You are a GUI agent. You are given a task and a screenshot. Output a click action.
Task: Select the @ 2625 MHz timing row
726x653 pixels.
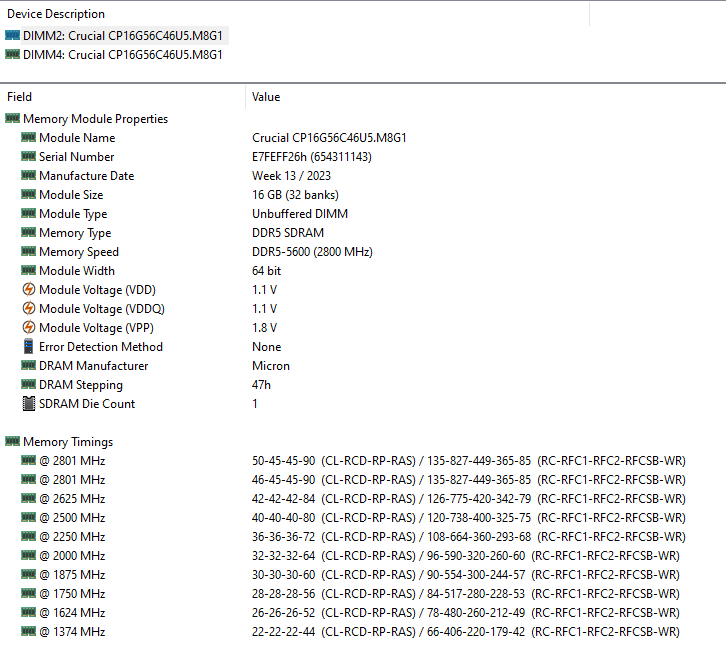(x=71, y=499)
